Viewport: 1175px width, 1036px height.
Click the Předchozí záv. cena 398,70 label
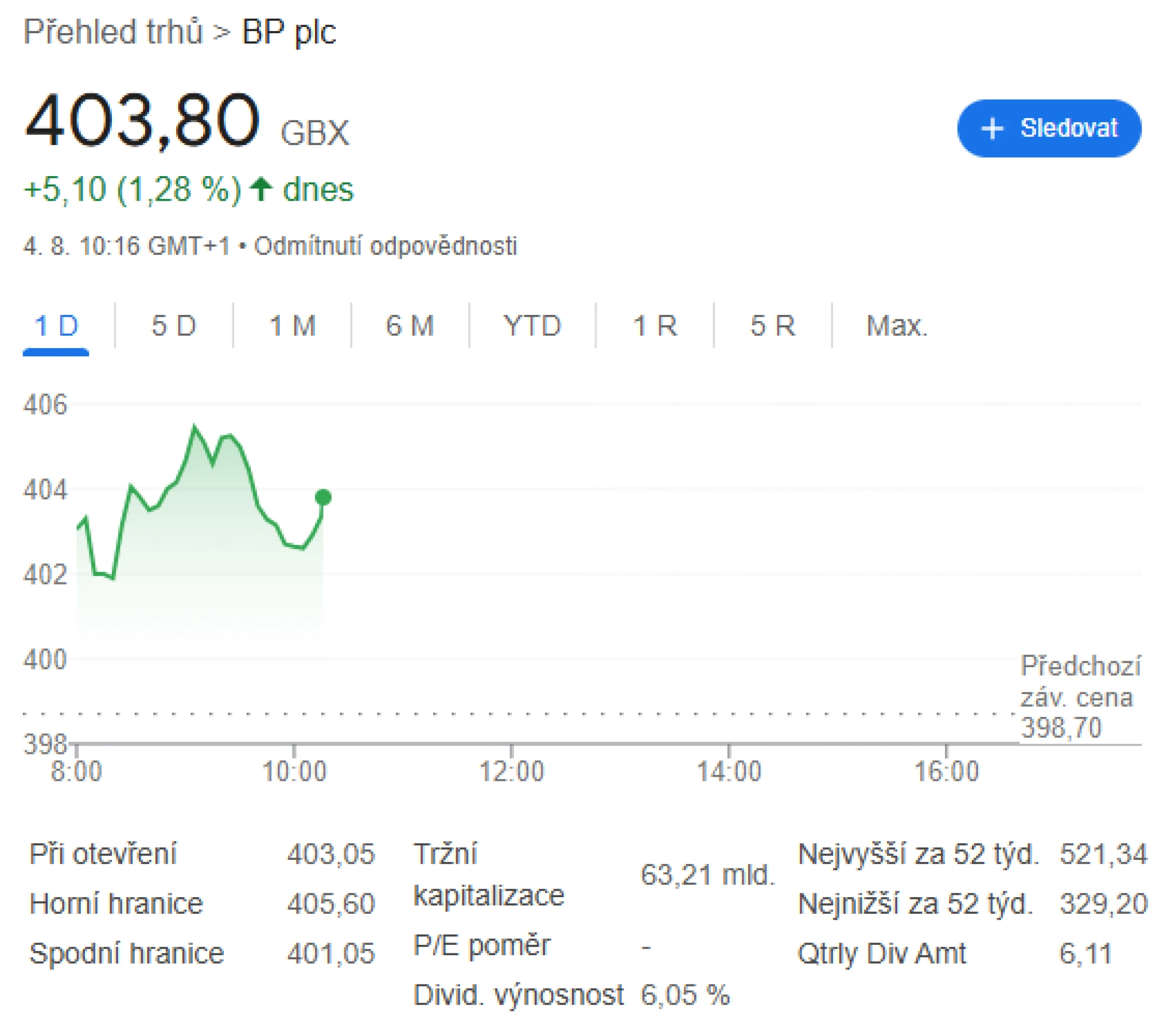(x=1080, y=697)
